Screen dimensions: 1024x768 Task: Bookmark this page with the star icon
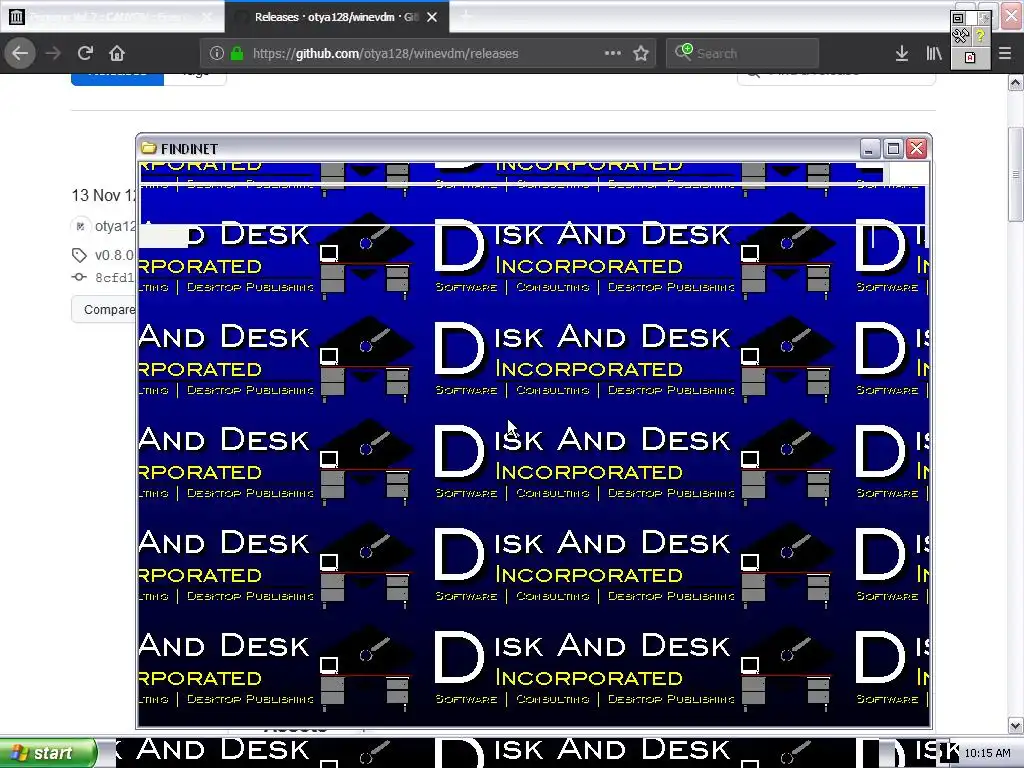[641, 54]
